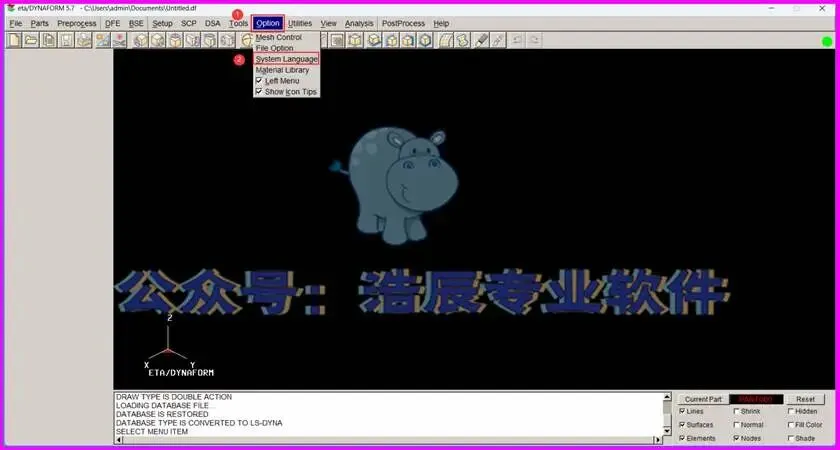This screenshot has width=840, height=450.
Task: Toggle the Surfaces display checkbox
Action: (x=682, y=424)
